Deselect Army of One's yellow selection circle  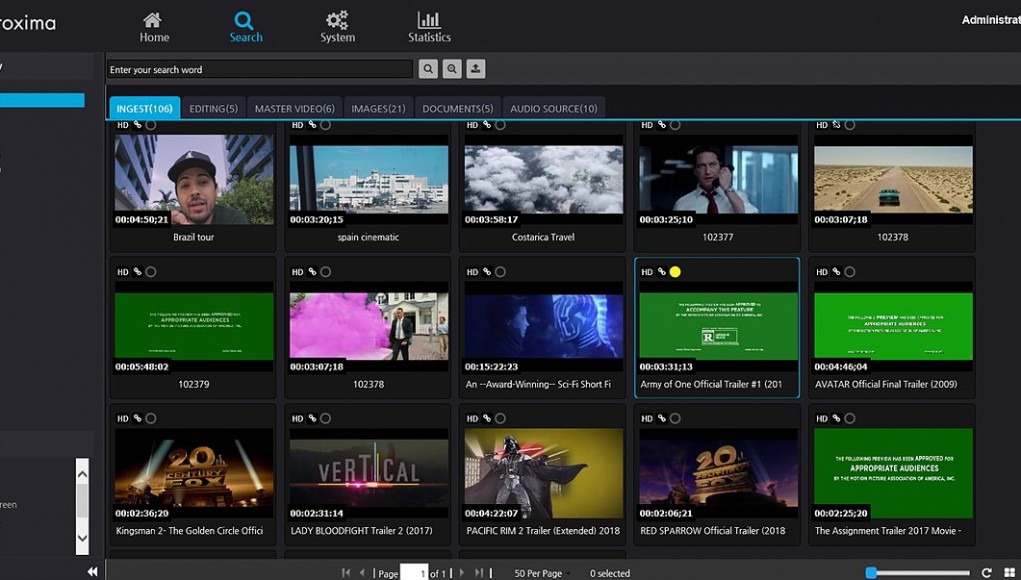(x=675, y=271)
